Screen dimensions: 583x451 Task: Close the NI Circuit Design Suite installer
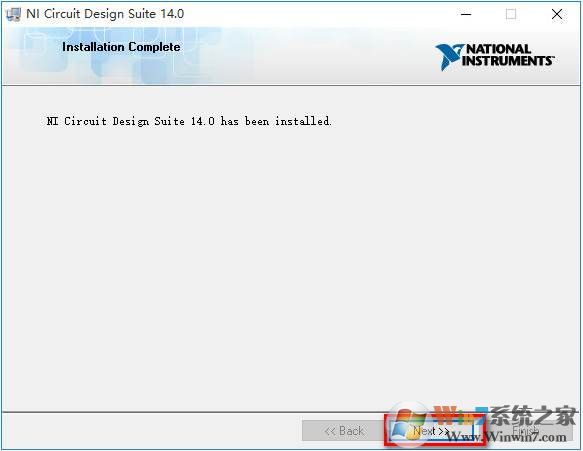[557, 15]
